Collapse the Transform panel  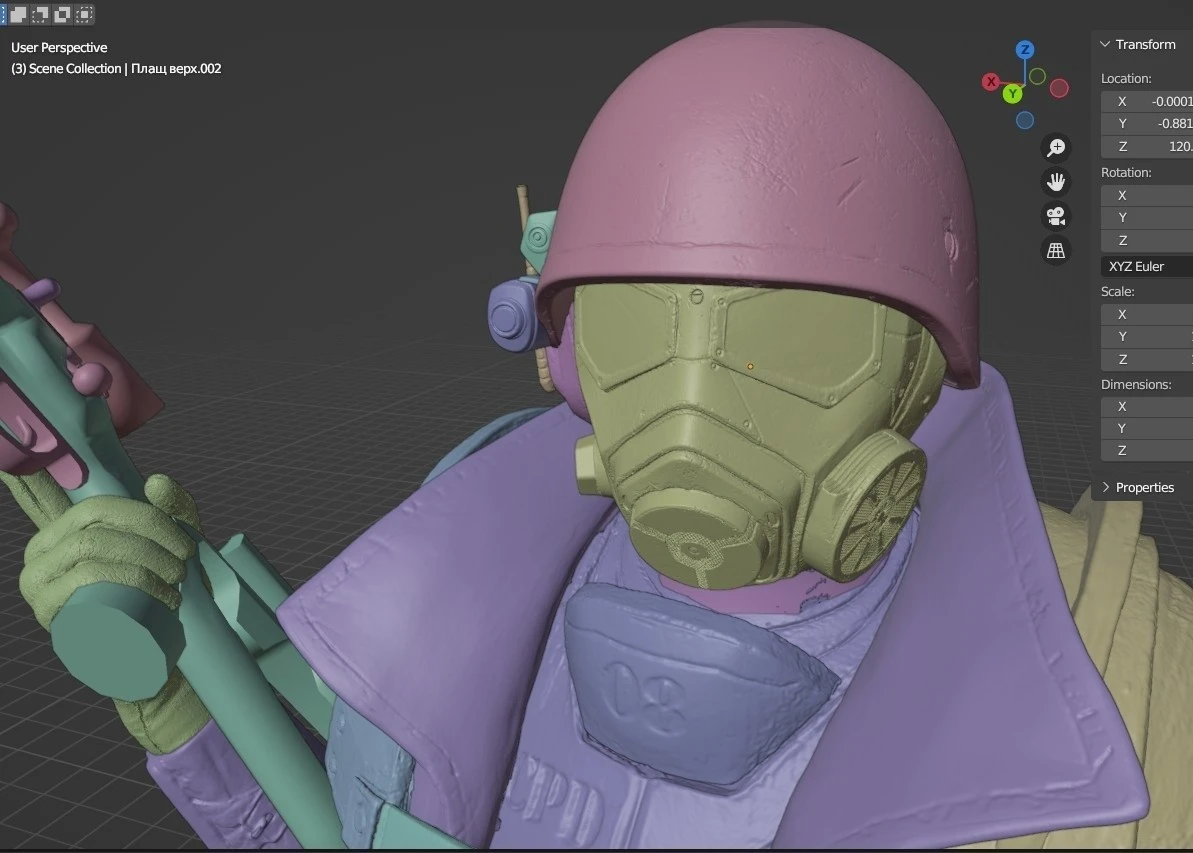click(x=1105, y=44)
